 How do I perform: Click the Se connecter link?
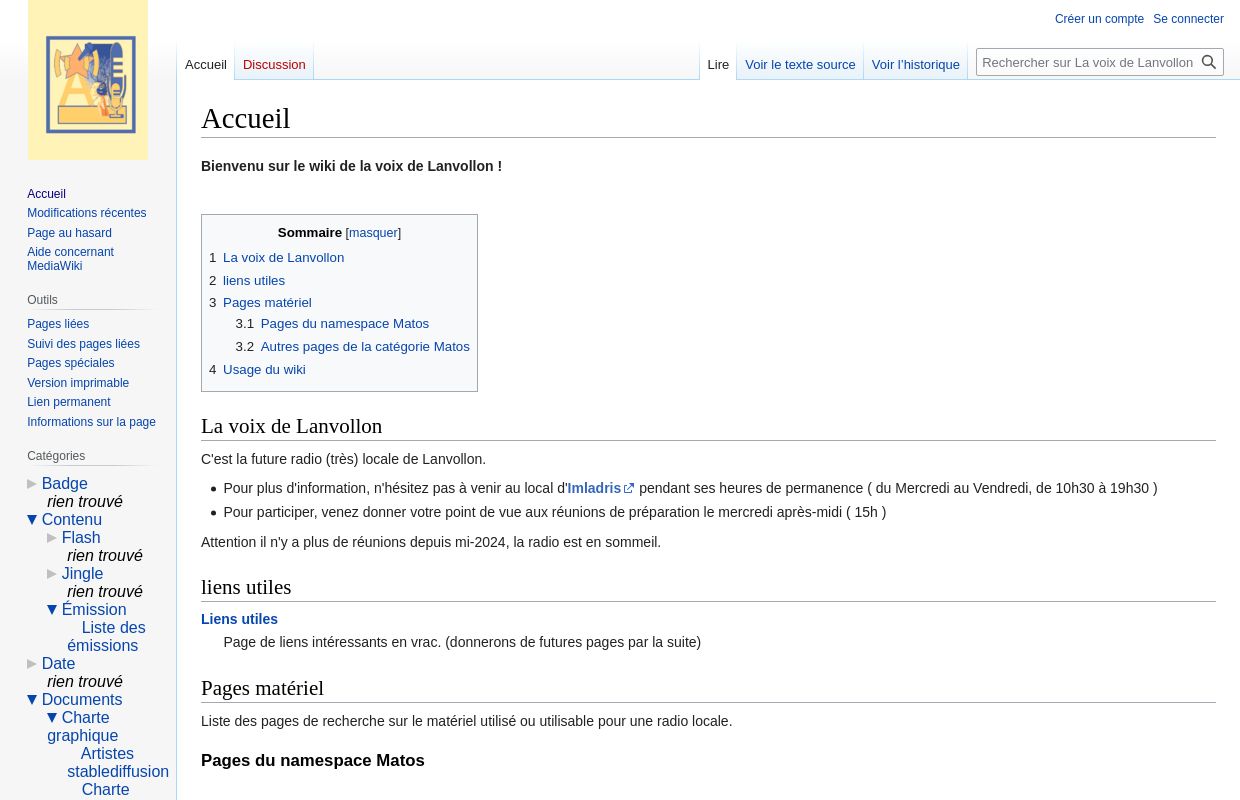[1188, 19]
